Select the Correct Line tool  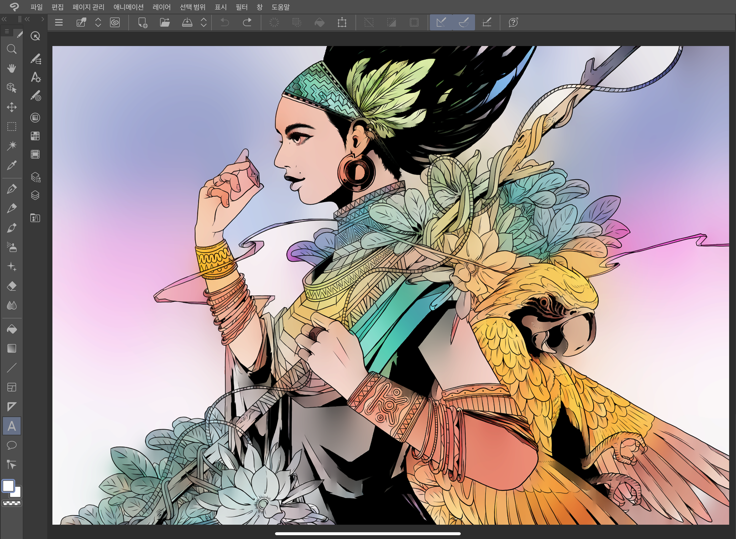click(12, 464)
